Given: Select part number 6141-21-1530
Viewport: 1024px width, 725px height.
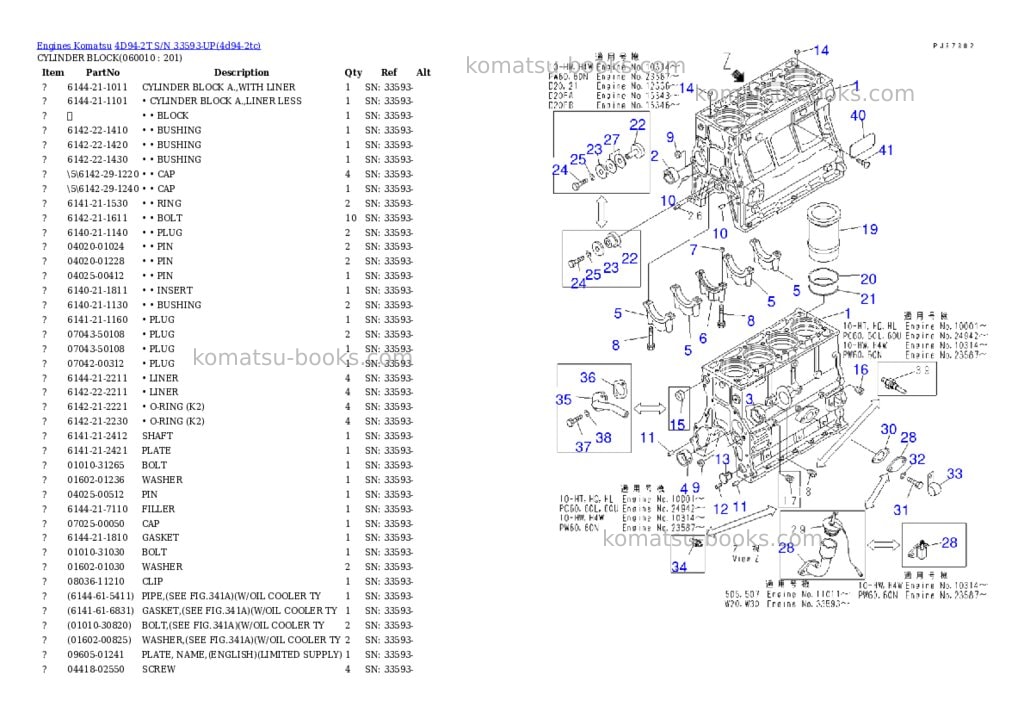Looking at the screenshot, I should click(97, 203).
